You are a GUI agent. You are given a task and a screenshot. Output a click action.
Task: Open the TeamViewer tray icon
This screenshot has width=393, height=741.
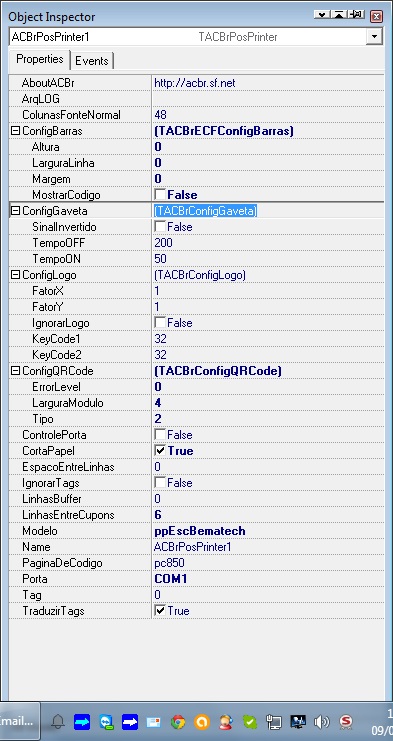[x=106, y=722]
